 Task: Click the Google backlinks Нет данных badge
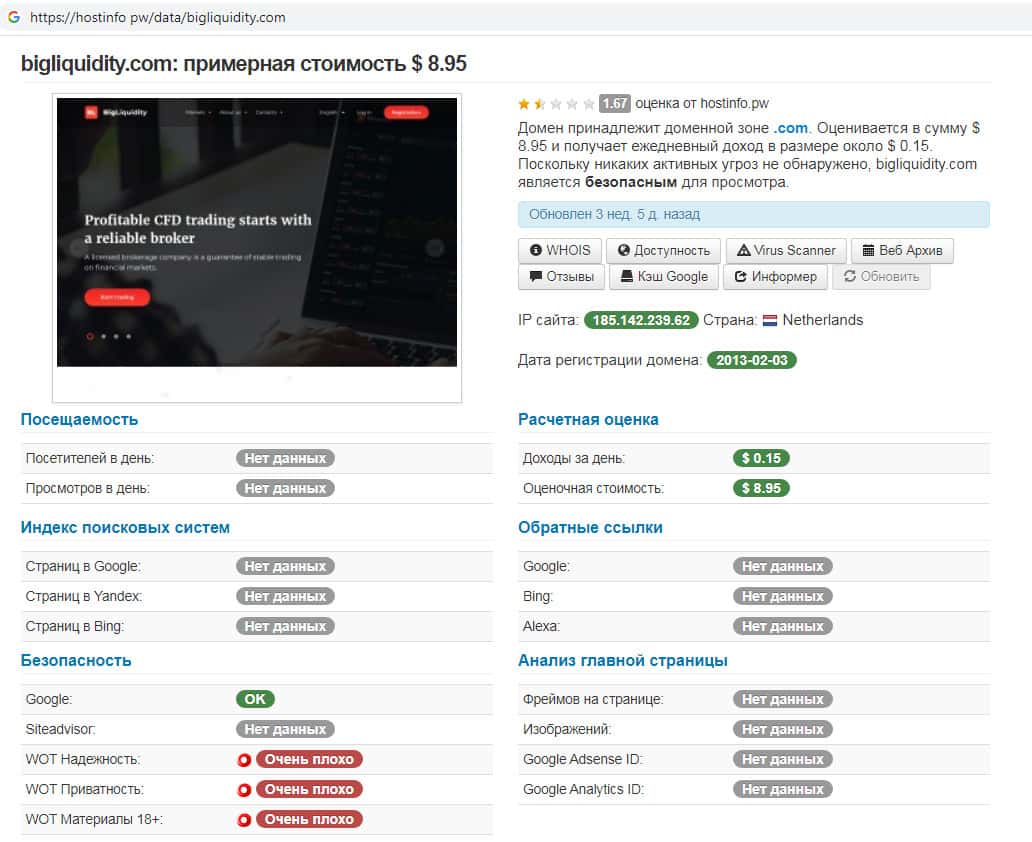coord(783,566)
